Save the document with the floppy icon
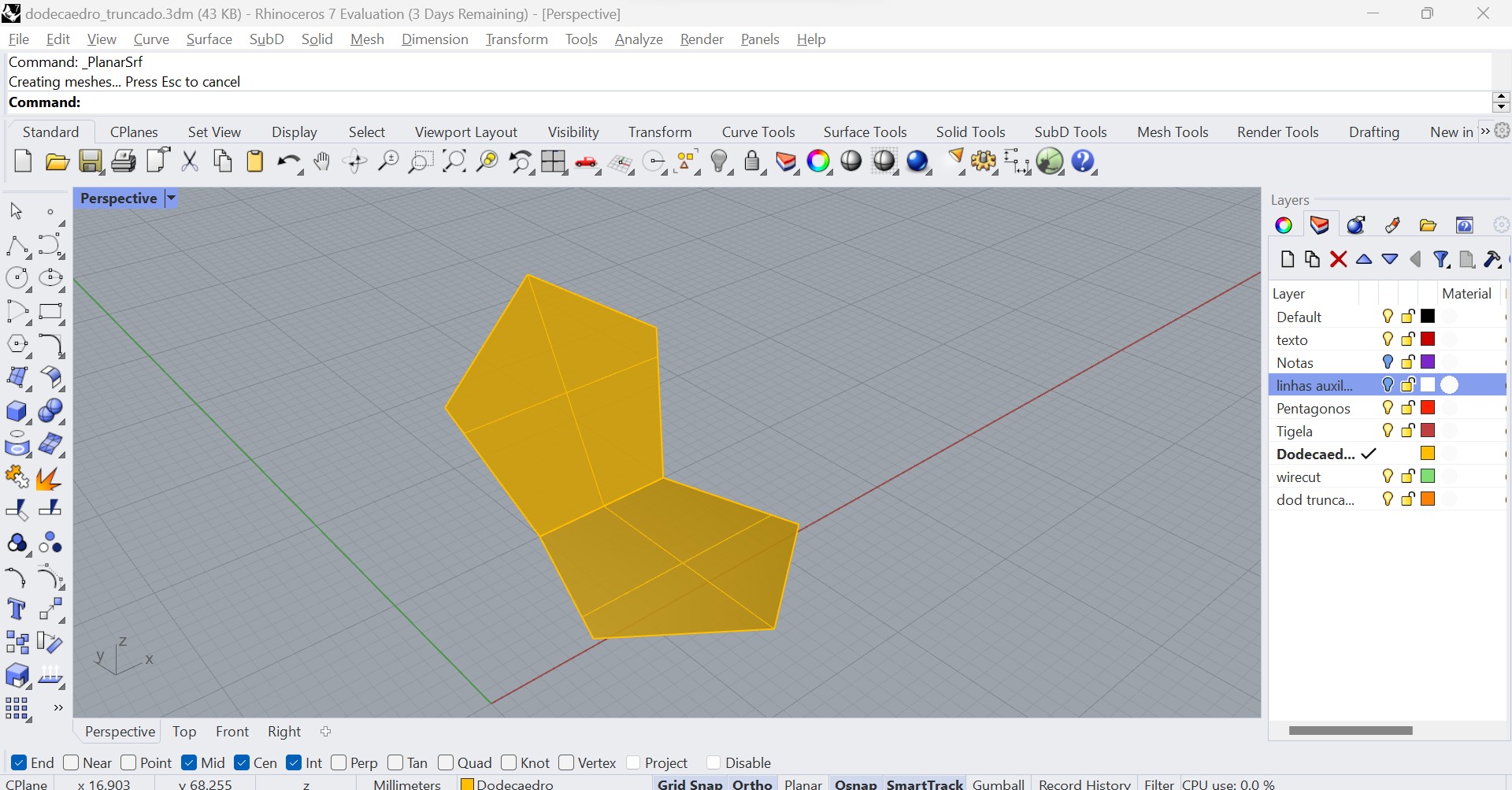This screenshot has height=790, width=1512. click(x=91, y=161)
